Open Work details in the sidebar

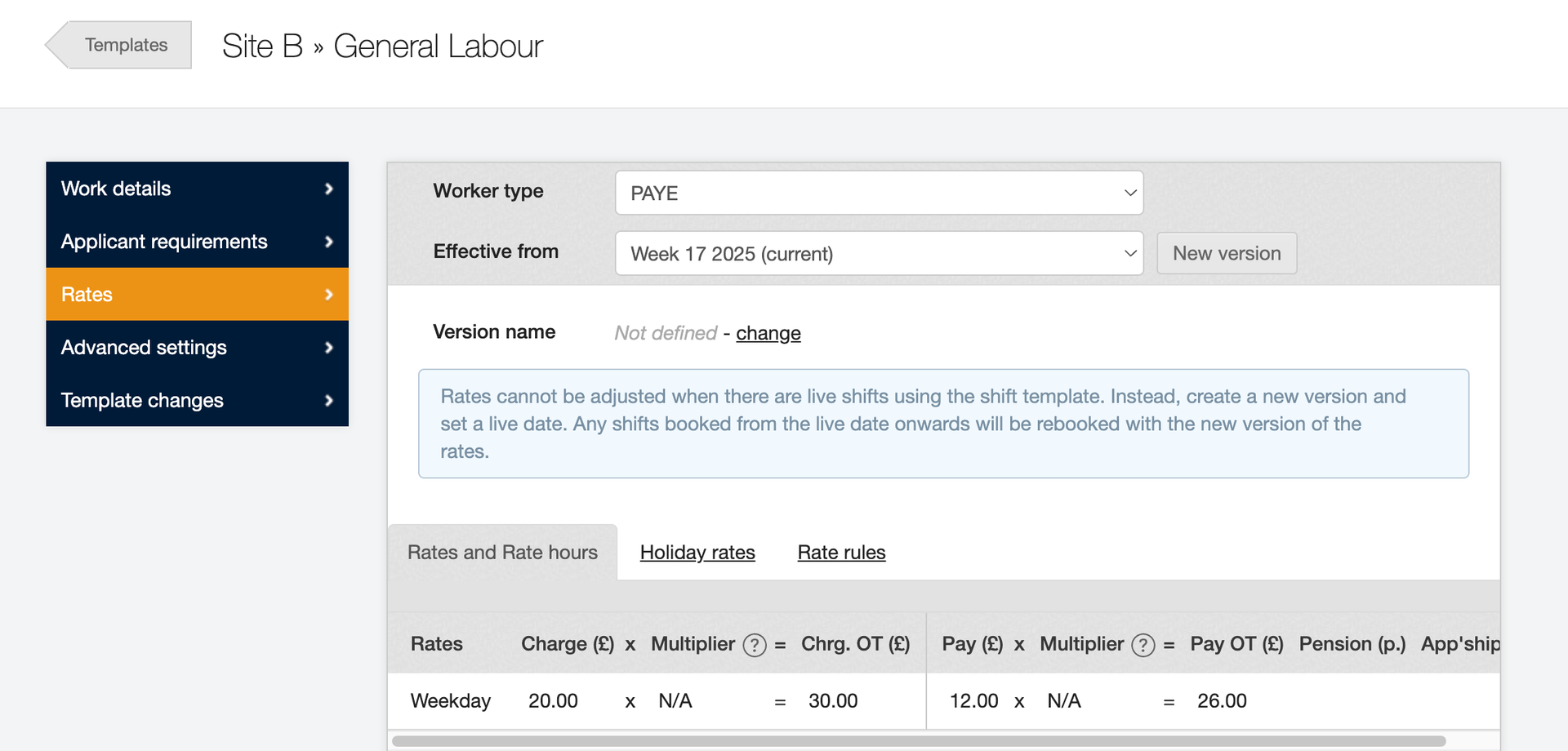point(116,189)
